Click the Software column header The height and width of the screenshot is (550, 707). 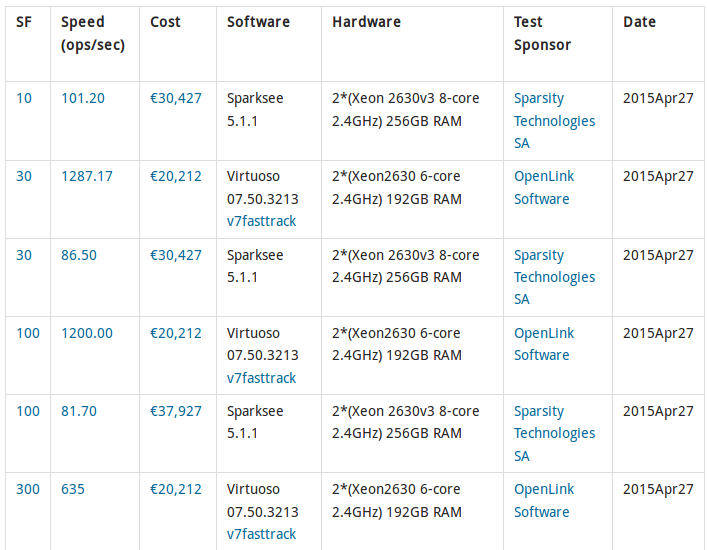(258, 22)
